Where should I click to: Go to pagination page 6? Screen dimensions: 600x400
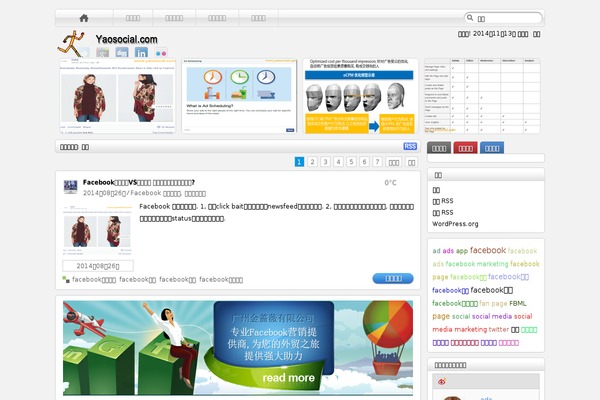tap(364, 162)
